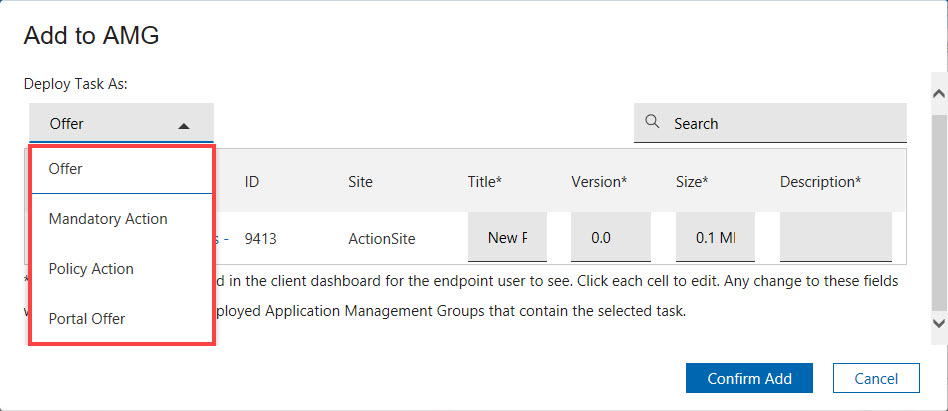Click the scrollbar up arrow
This screenshot has height=411, width=948.
tap(938, 93)
